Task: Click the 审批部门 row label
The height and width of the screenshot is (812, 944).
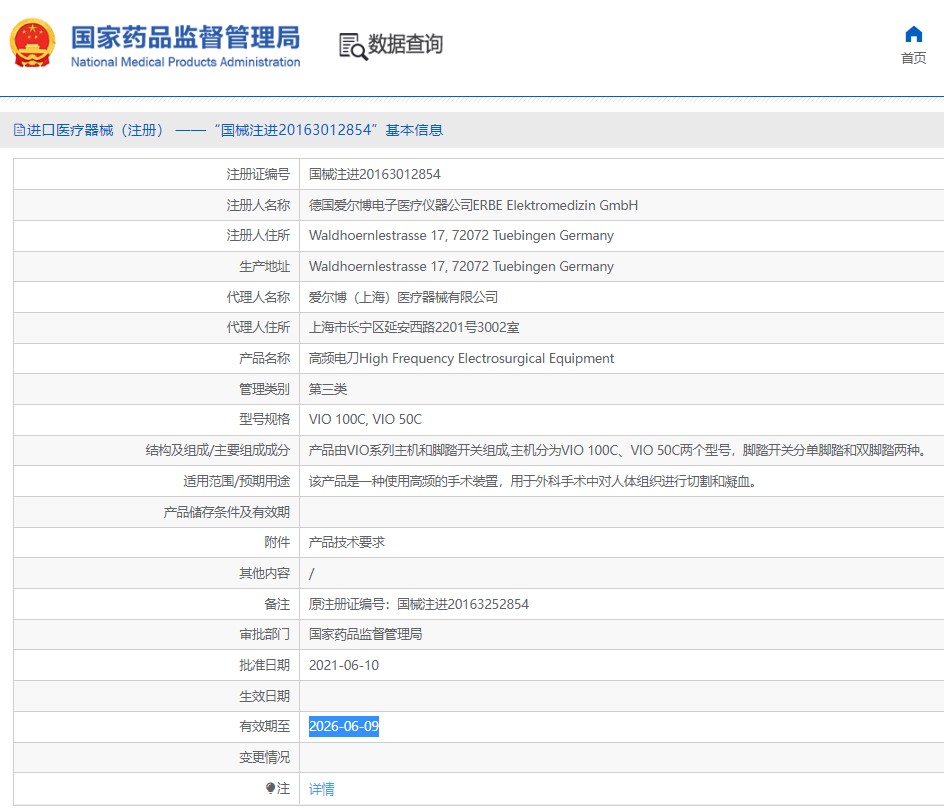Action: (x=264, y=634)
